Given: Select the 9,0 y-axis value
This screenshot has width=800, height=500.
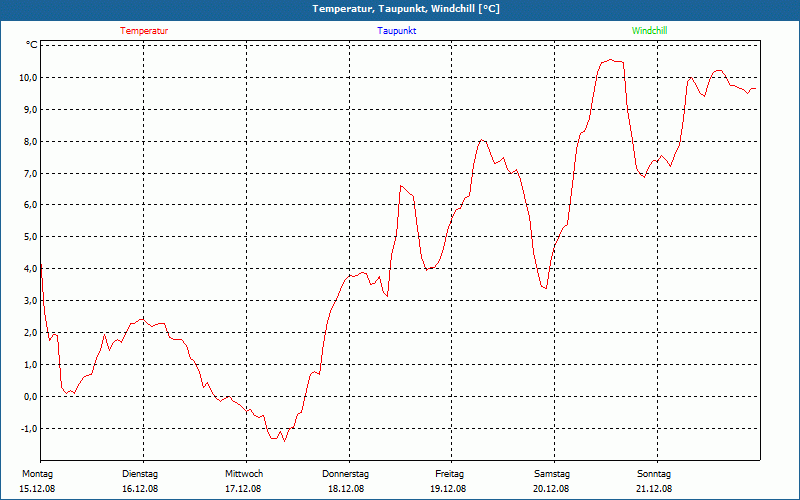Looking at the screenshot, I should click(x=31, y=110).
